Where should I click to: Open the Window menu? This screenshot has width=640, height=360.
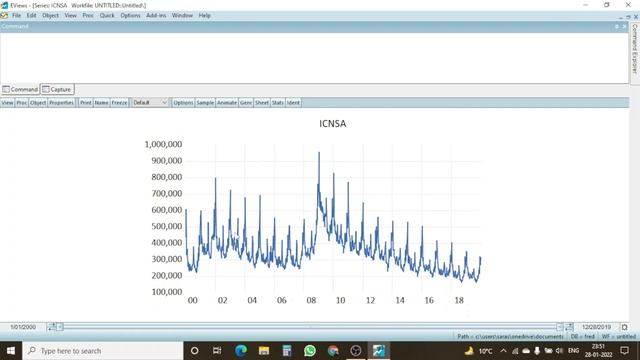[x=182, y=16]
